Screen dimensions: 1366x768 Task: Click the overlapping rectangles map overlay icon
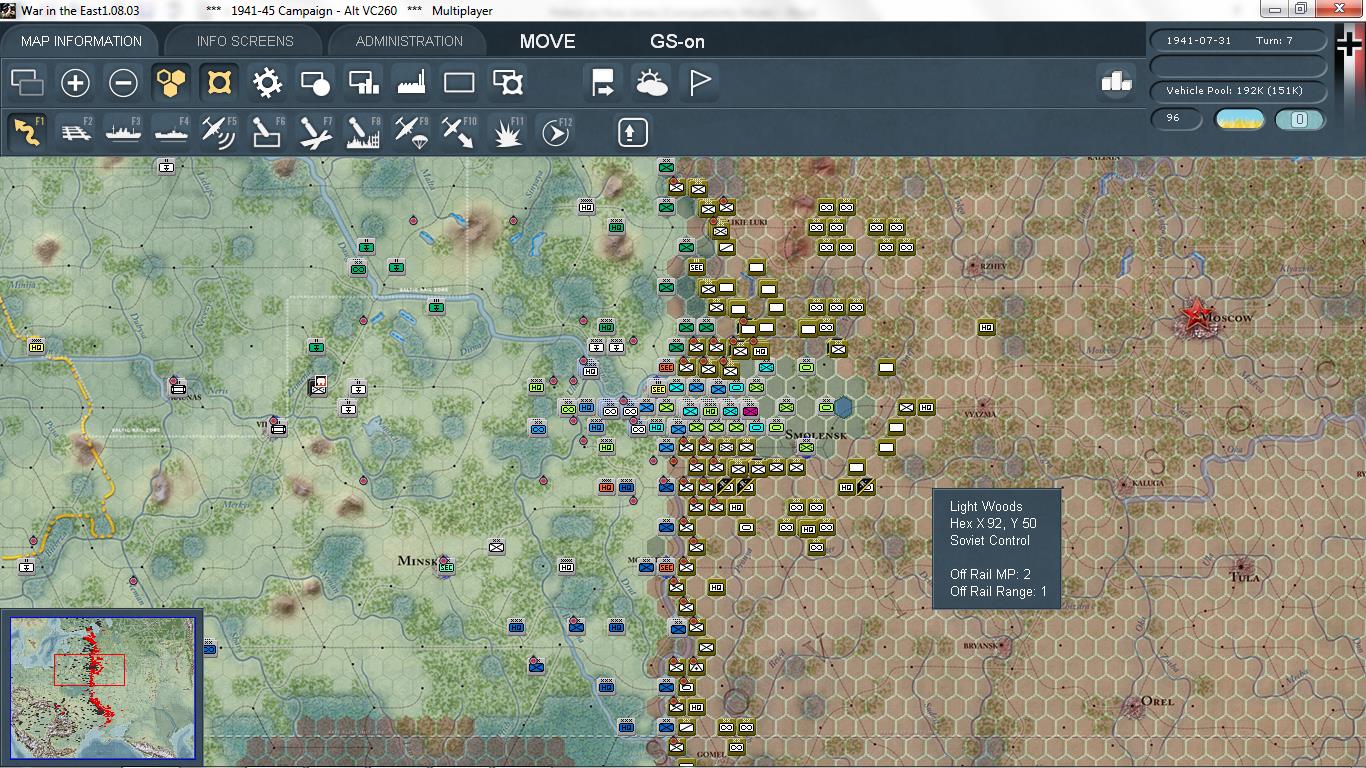[x=27, y=83]
